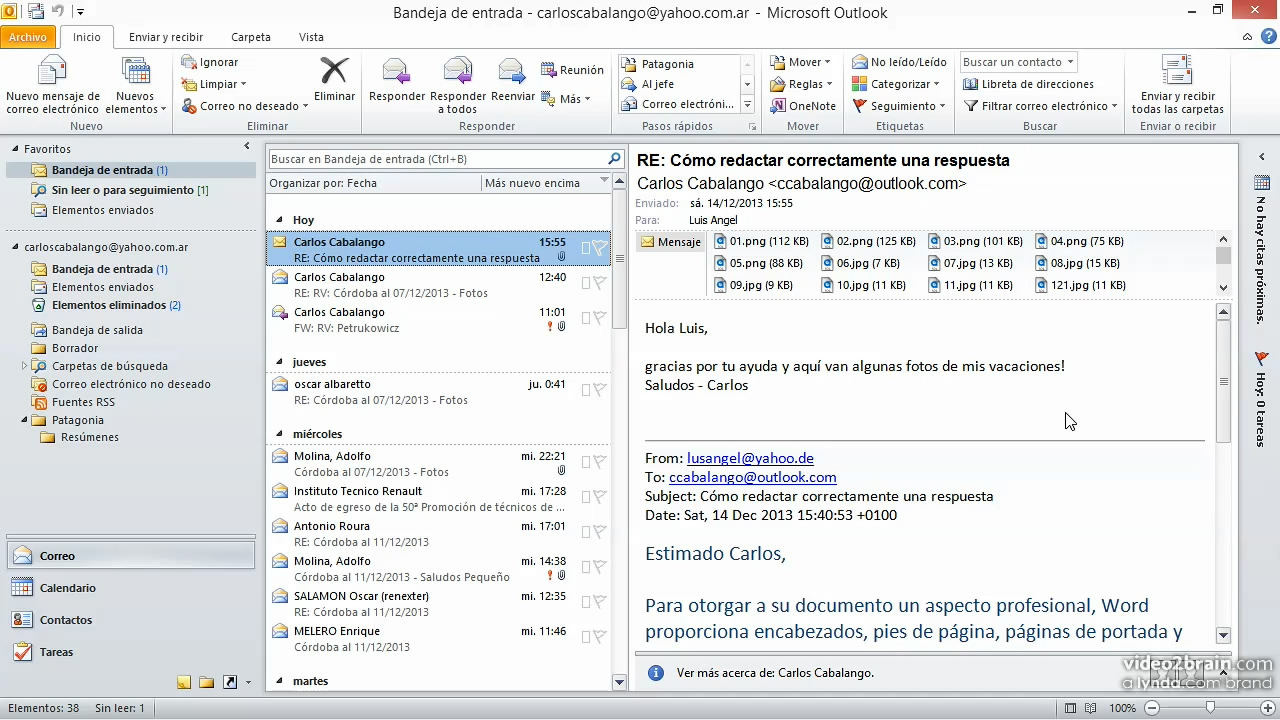Create a new email with Nuevo mensaje de correo electrónico

[x=52, y=86]
